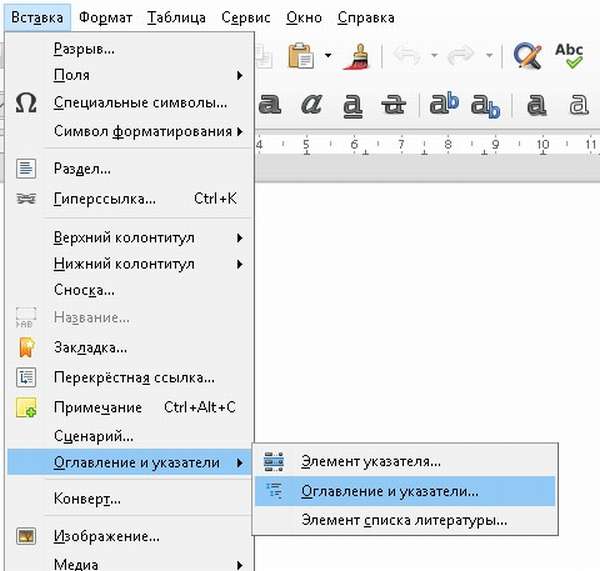Open the Redo history dropdown
Image resolution: width=600 pixels, height=571 pixels.
[489, 56]
